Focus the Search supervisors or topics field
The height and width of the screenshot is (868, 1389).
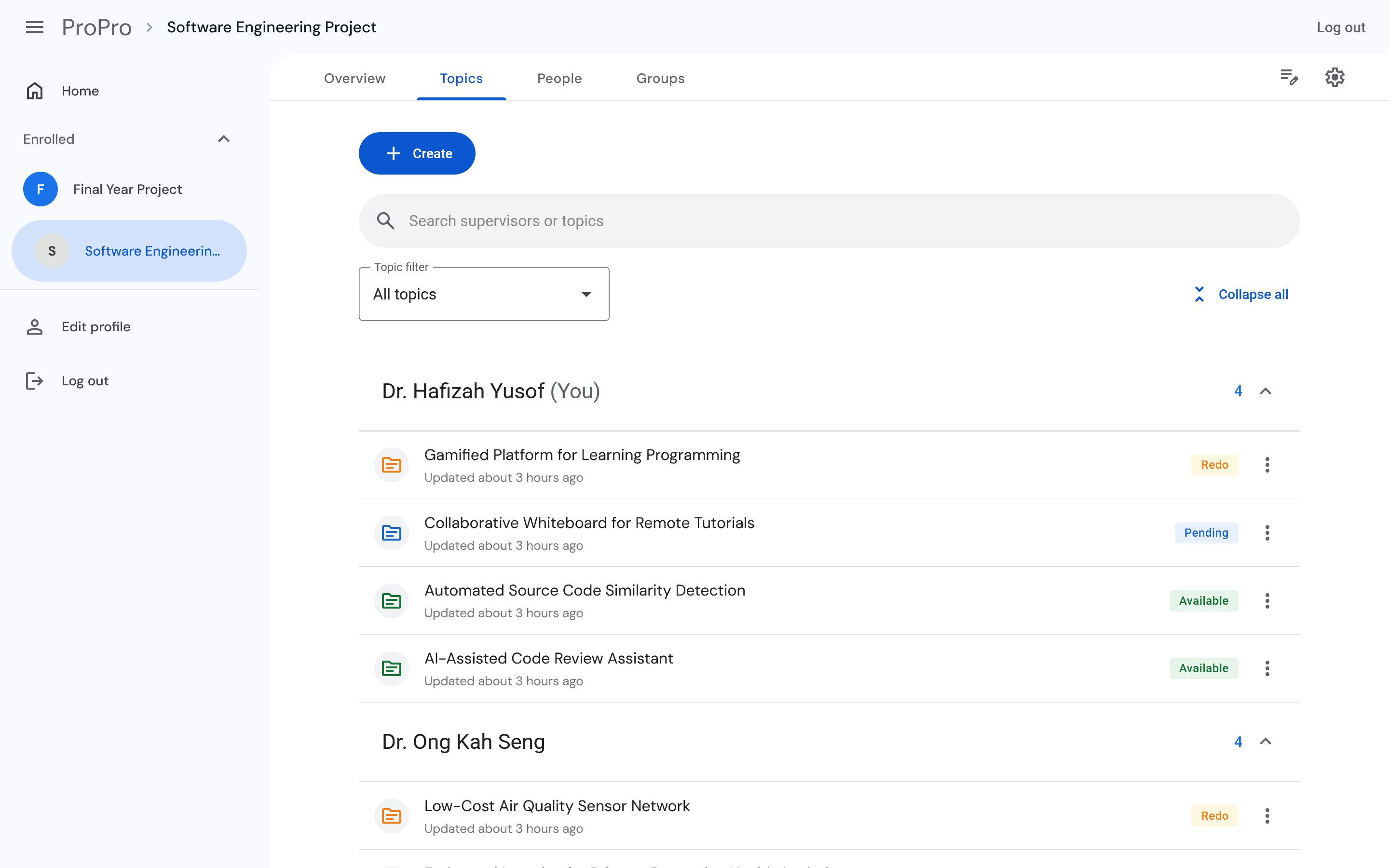pyautogui.click(x=830, y=221)
